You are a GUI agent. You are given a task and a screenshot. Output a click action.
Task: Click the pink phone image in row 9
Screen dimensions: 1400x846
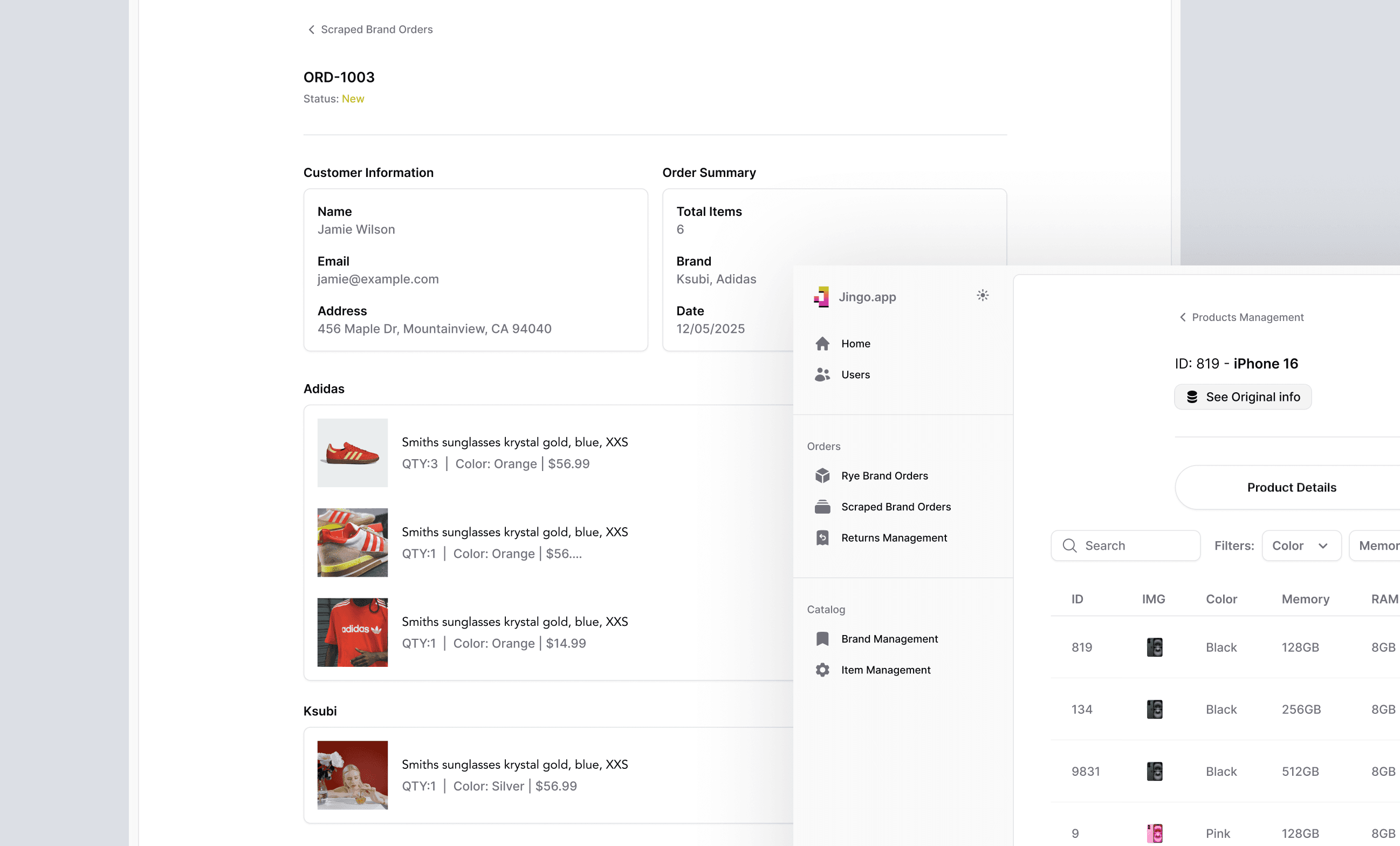pos(1154,833)
